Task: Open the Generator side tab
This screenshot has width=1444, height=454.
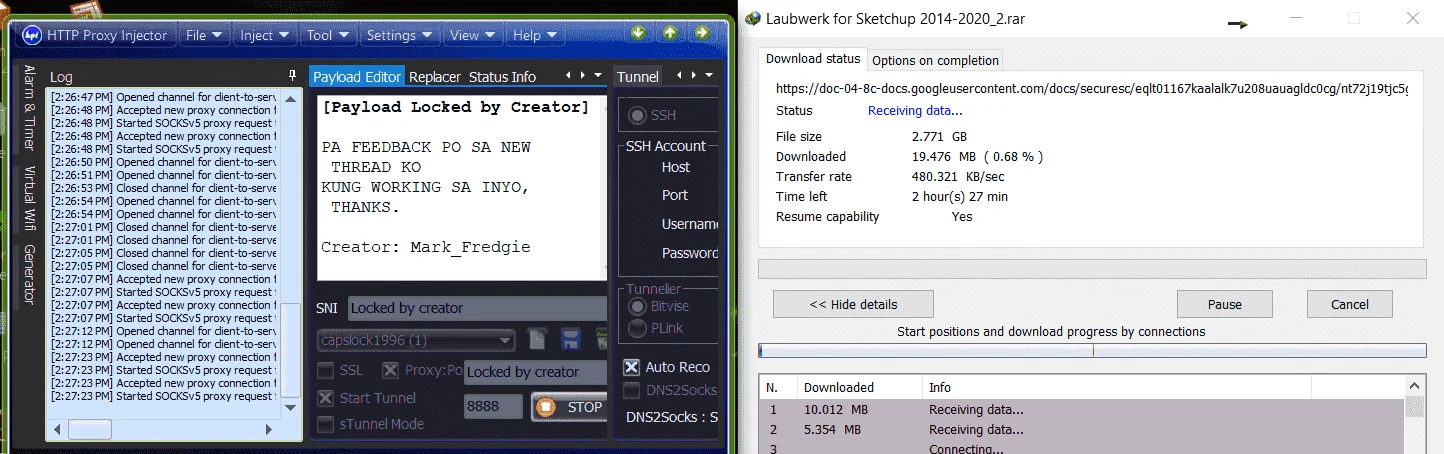Action: 29,274
